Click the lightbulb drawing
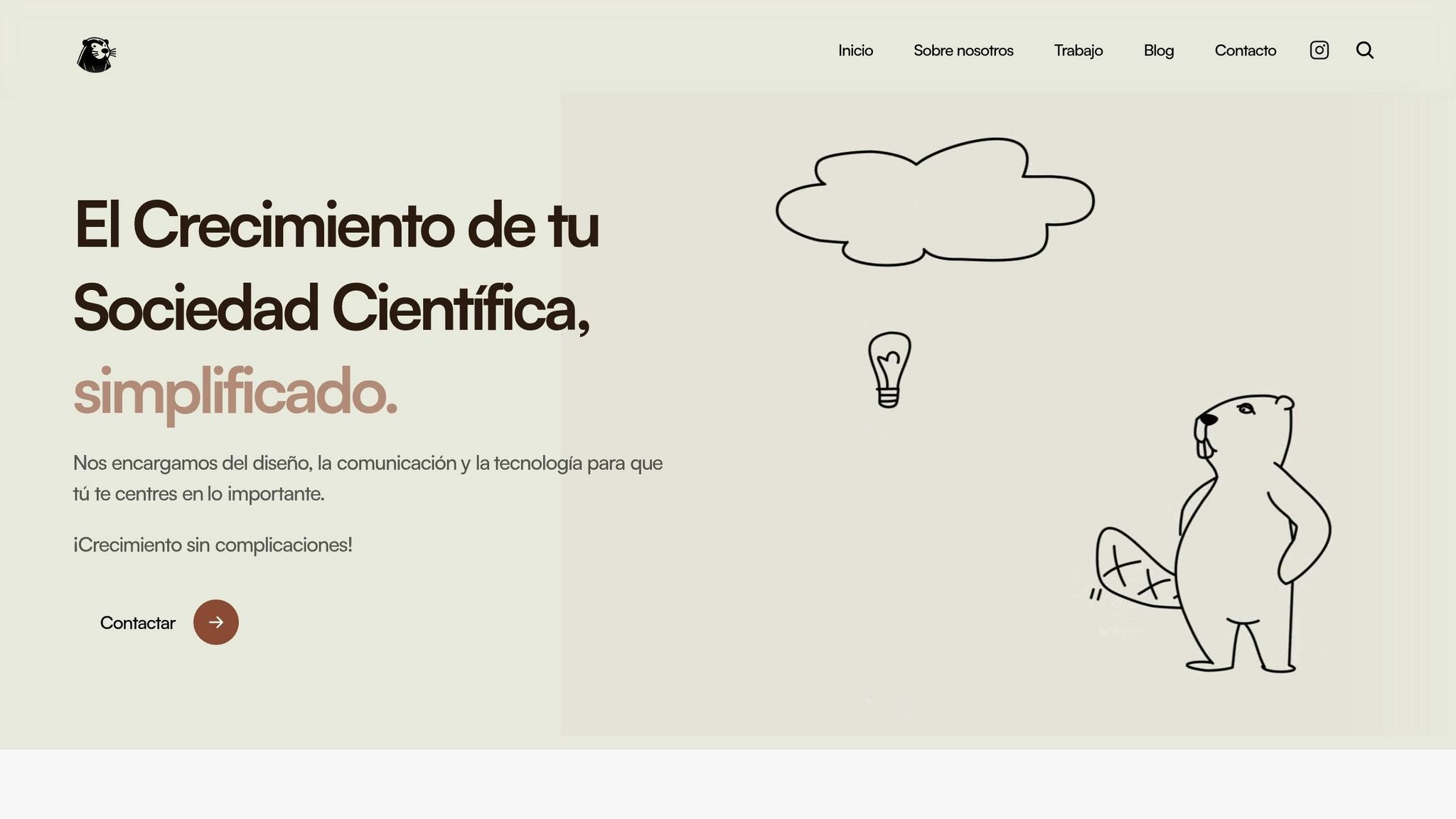 889,370
